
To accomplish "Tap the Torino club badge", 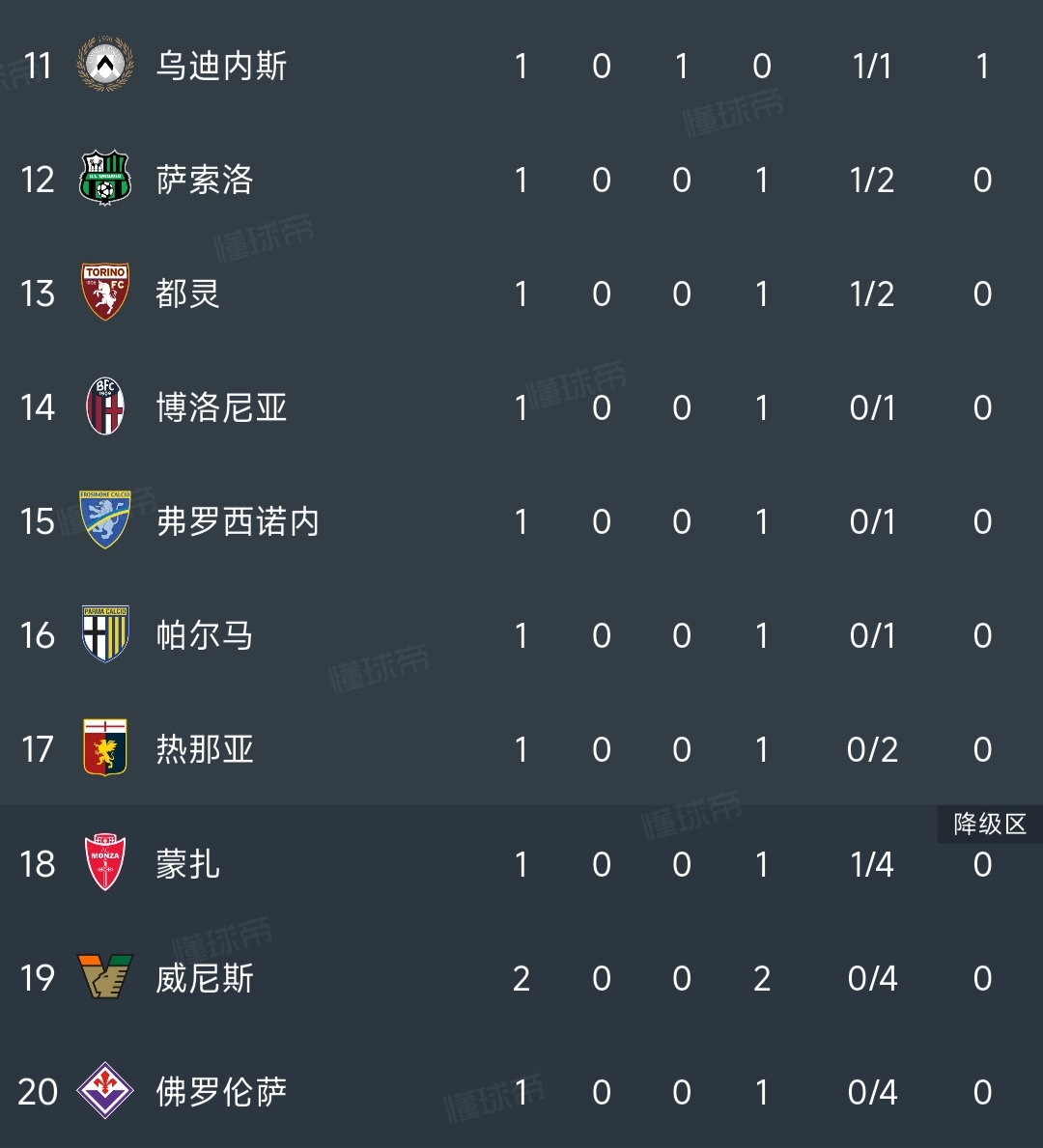I will 104,293.
